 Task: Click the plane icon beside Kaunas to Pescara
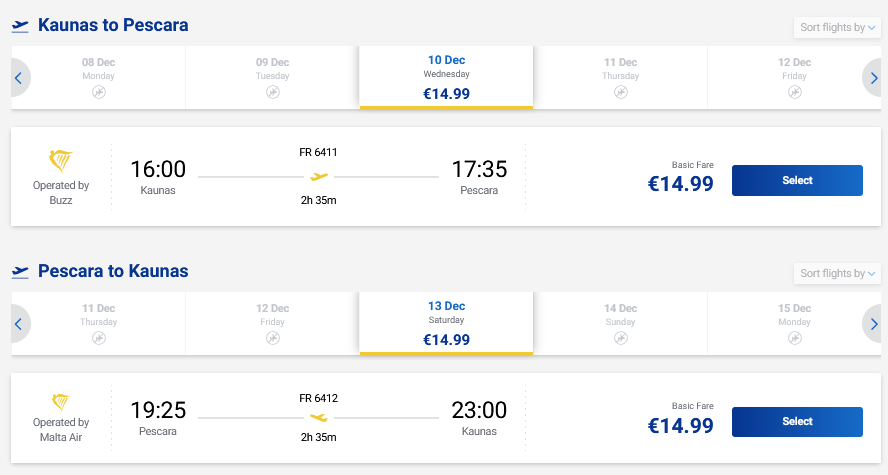click(20, 26)
